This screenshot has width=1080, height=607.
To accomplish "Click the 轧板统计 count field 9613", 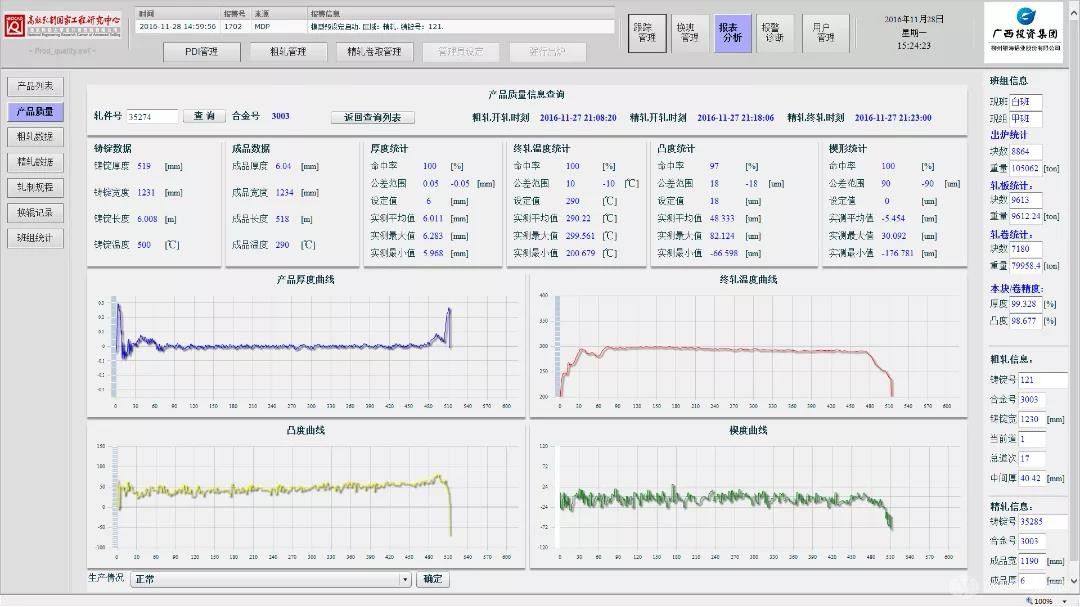I will point(1026,200).
